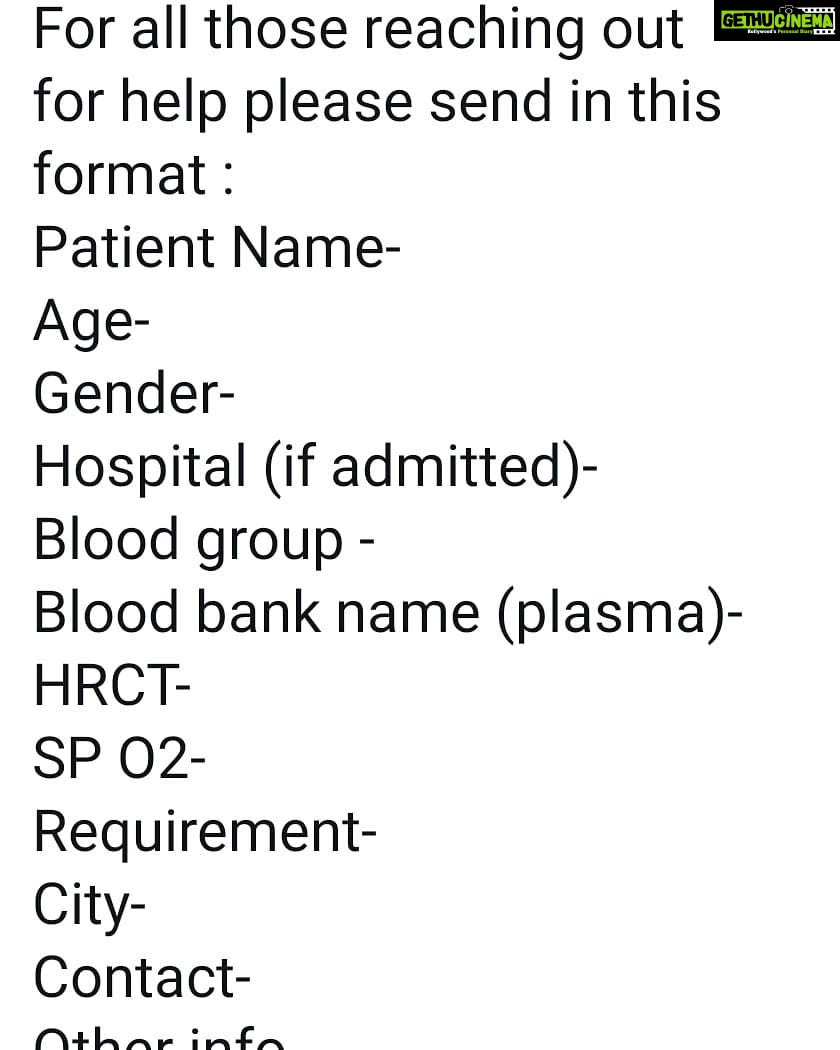Click the word 'format :' heading text
The width and height of the screenshot is (840, 1050).
[x=135, y=175]
